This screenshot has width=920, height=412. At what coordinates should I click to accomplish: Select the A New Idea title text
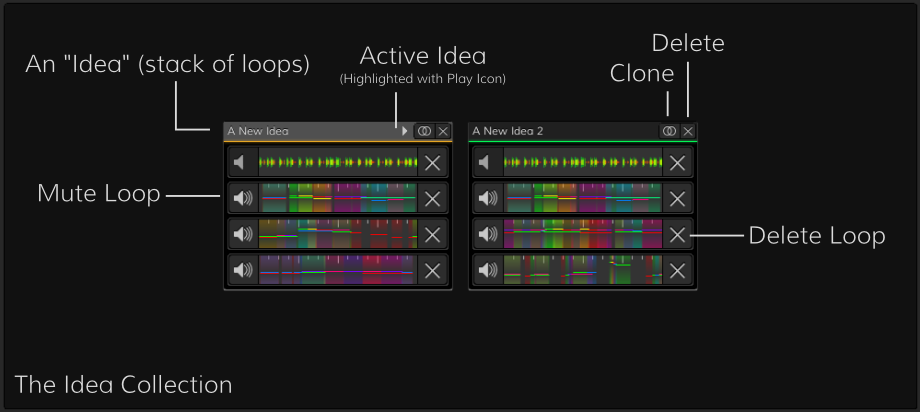[258, 131]
